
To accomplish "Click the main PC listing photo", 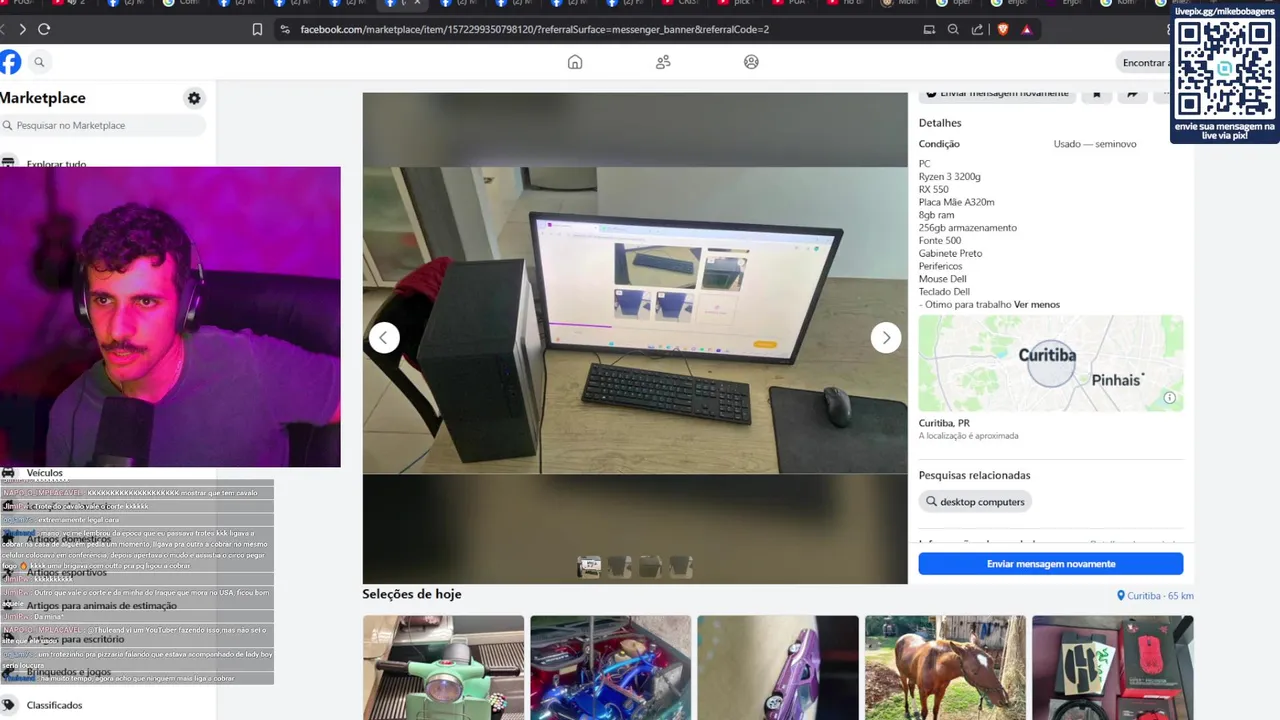I will [634, 320].
